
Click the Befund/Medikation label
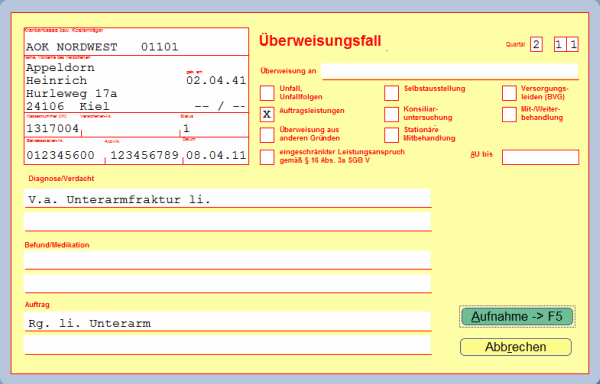[x=57, y=245]
